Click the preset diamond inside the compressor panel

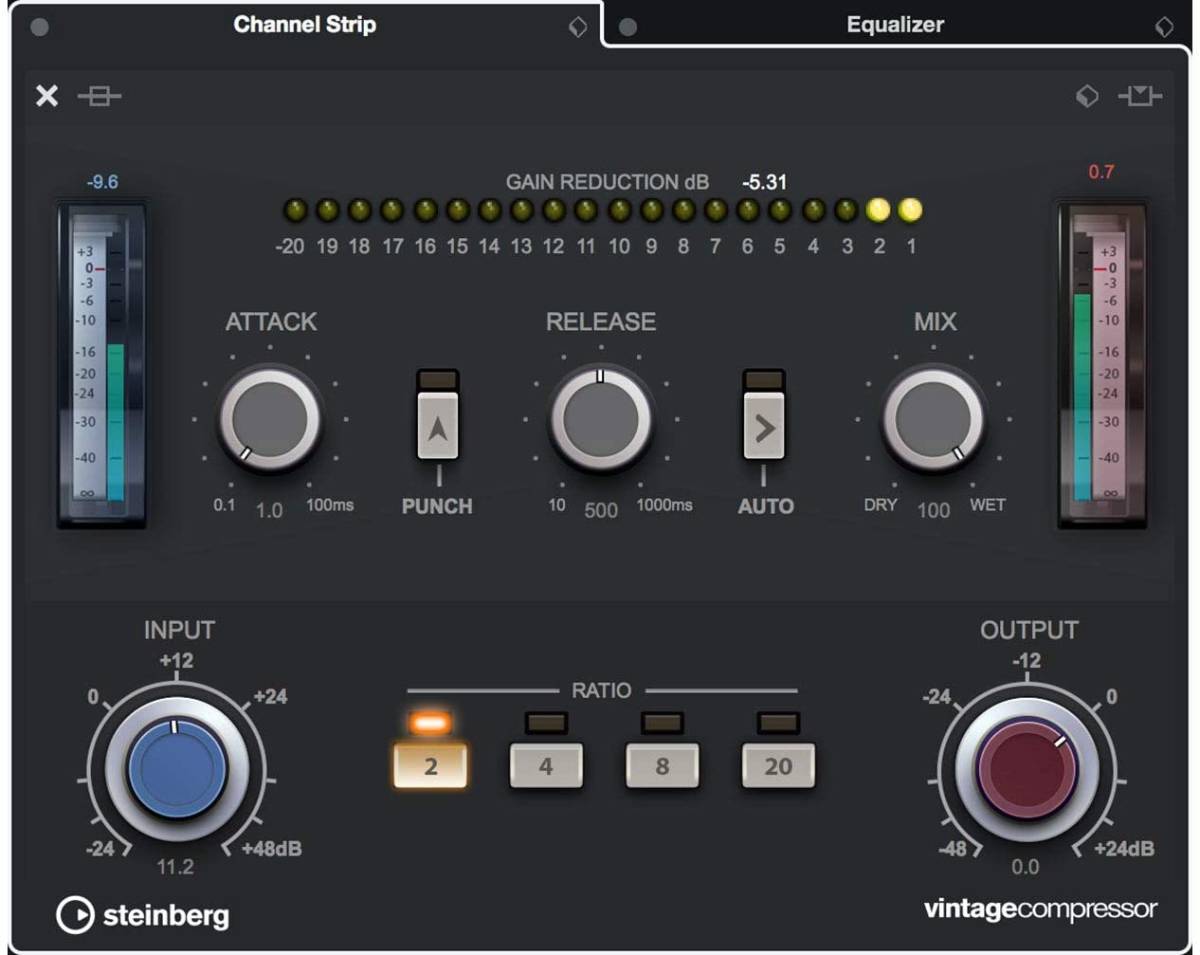coord(1087,96)
